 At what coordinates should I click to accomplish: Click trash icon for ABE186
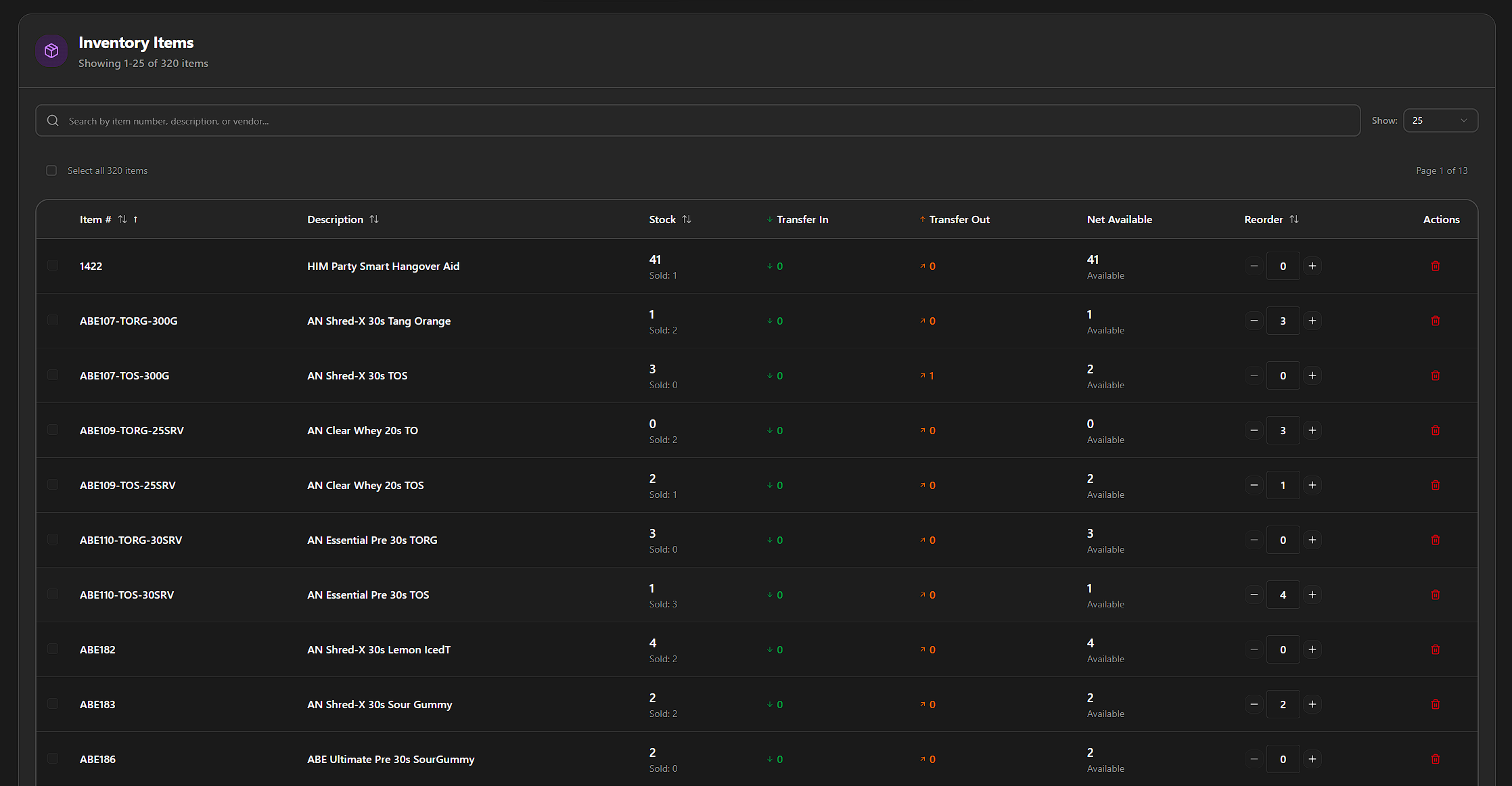tap(1435, 759)
